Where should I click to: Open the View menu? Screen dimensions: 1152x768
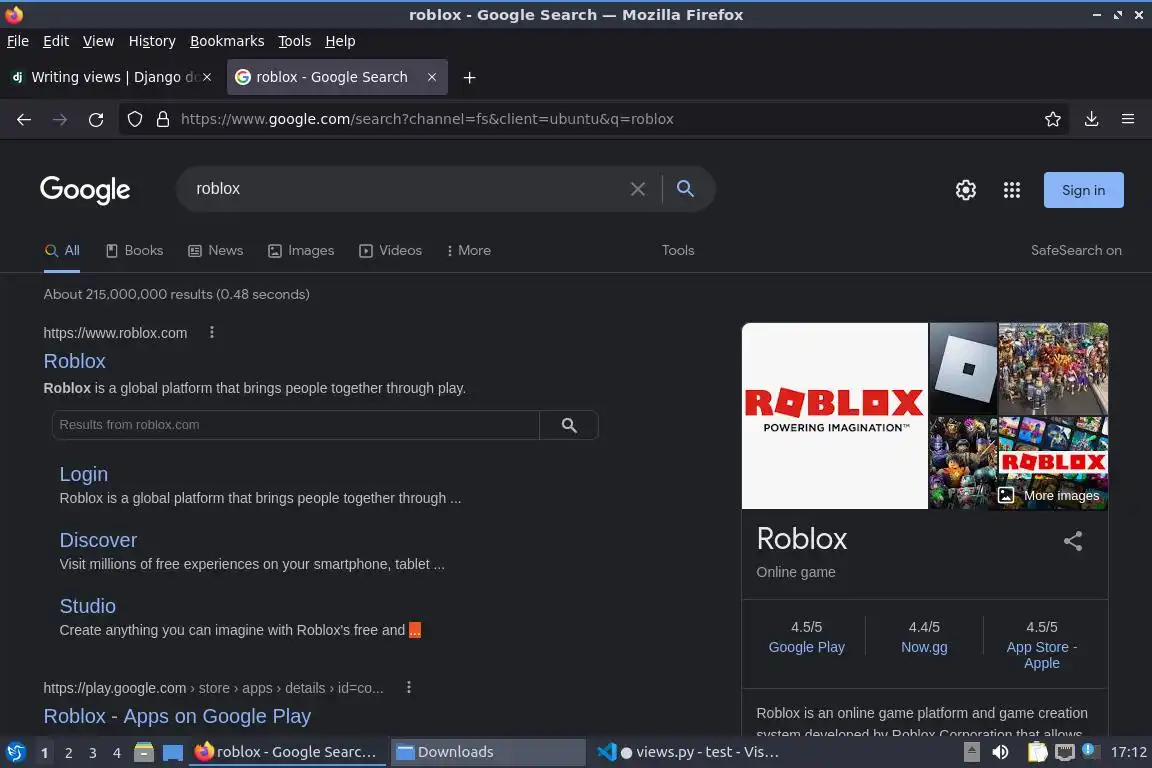[98, 41]
